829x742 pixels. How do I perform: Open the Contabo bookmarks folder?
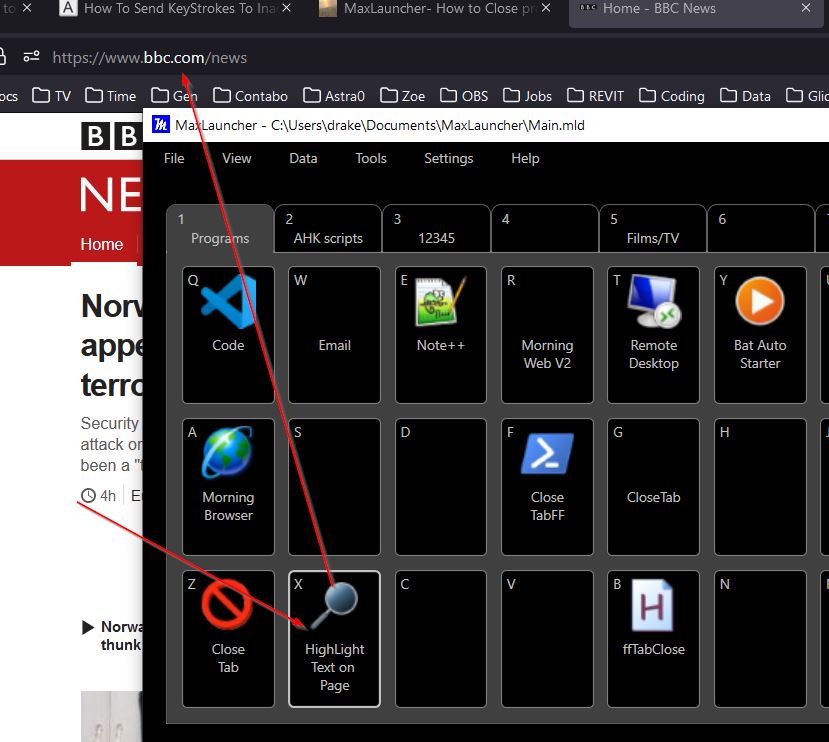coord(250,96)
